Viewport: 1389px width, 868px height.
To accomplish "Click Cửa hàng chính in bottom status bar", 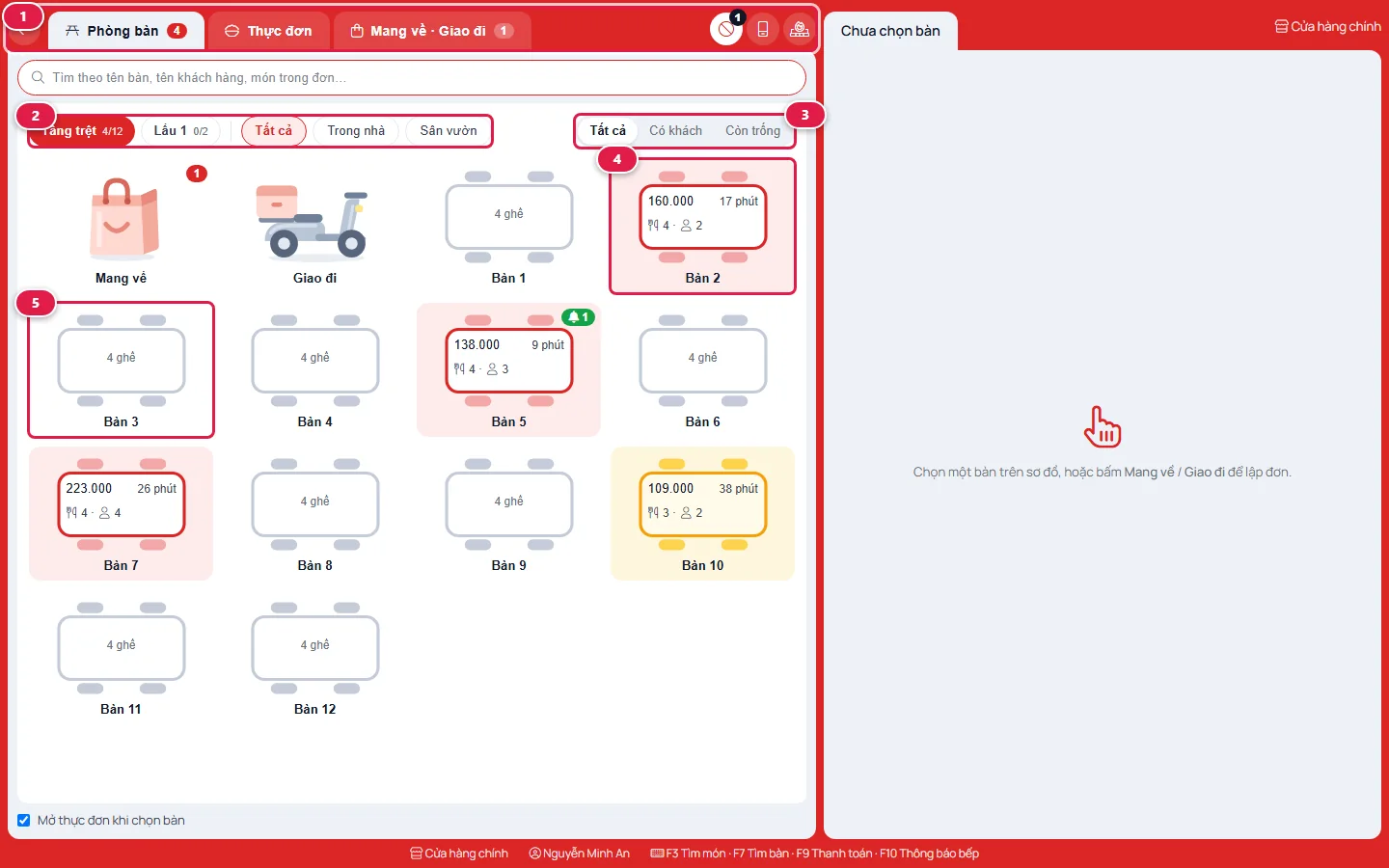I will pos(459,854).
